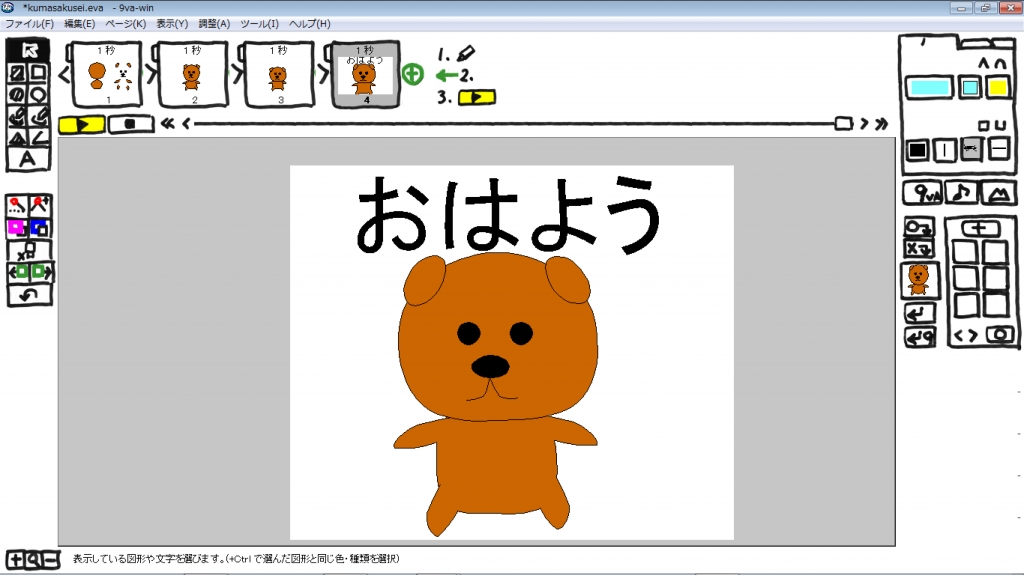This screenshot has width=1024, height=575.
Task: Select the solid black fill style option
Action: pos(917,150)
